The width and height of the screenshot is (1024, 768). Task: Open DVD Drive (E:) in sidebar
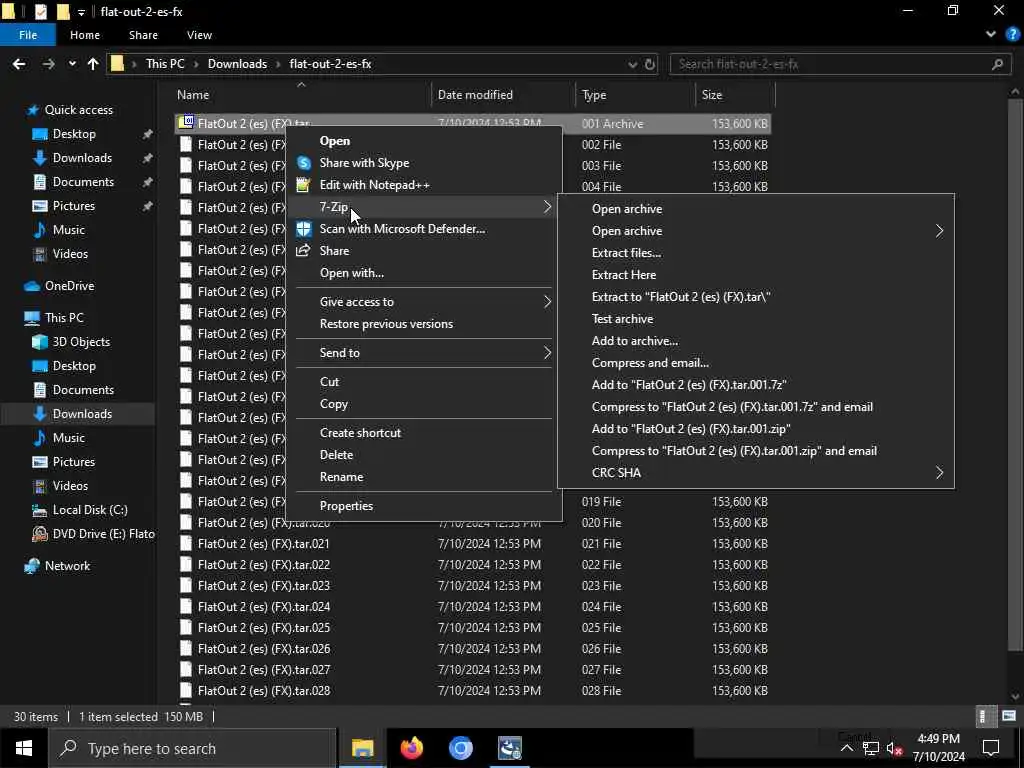(x=103, y=534)
